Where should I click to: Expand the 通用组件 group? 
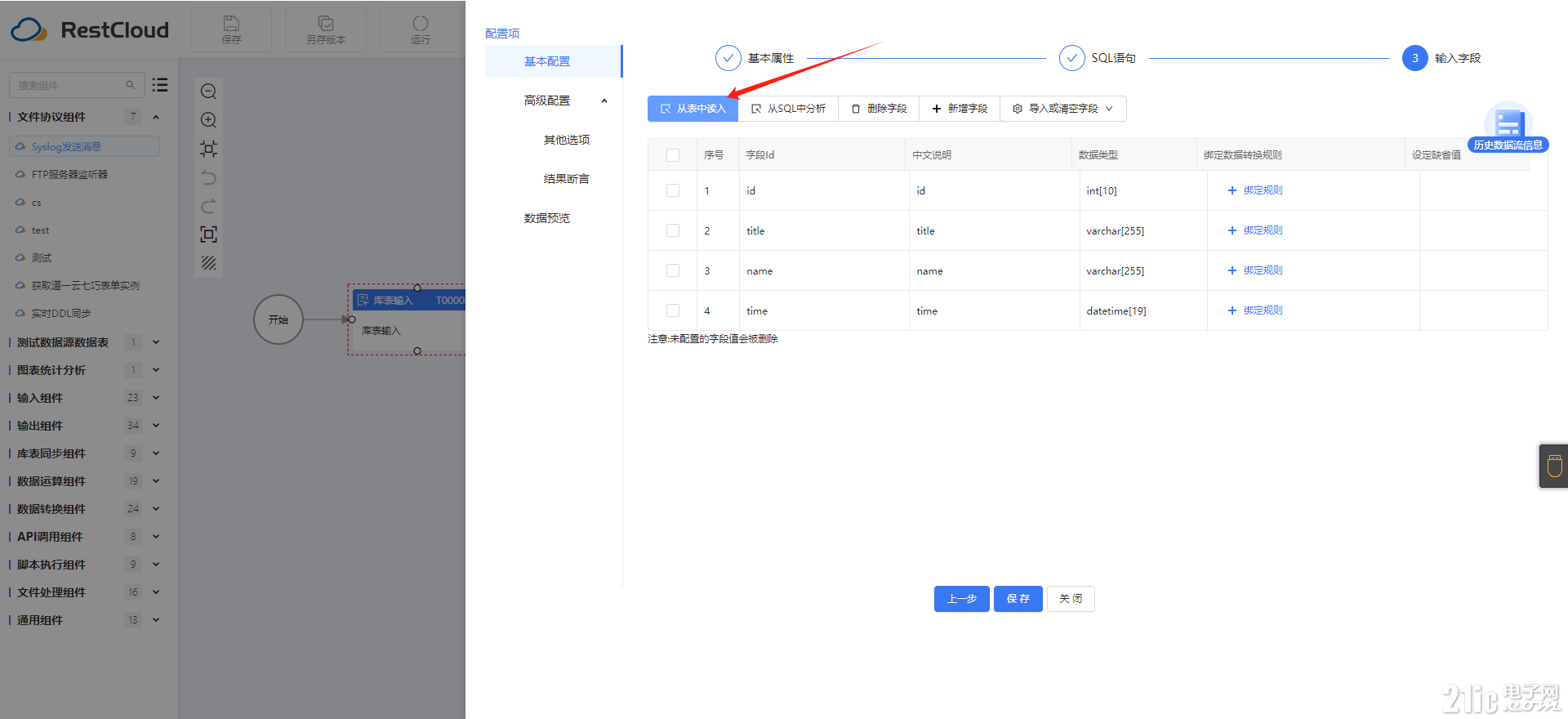[156, 620]
